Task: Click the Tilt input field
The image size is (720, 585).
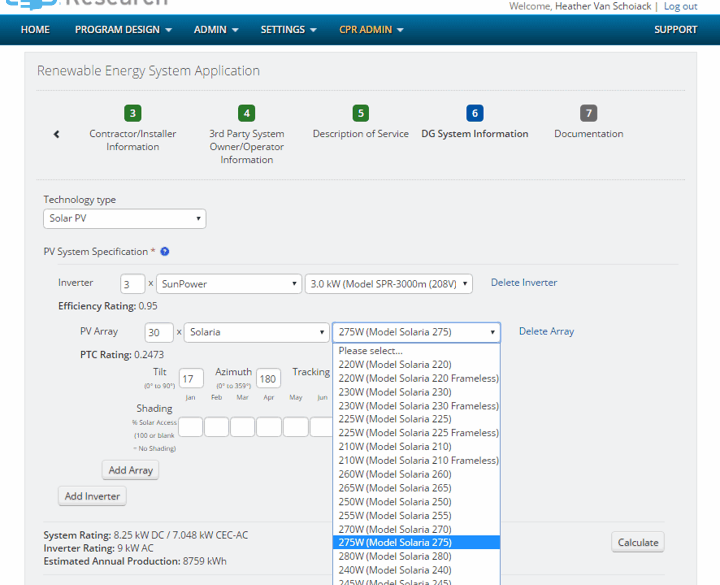Action: [x=191, y=378]
